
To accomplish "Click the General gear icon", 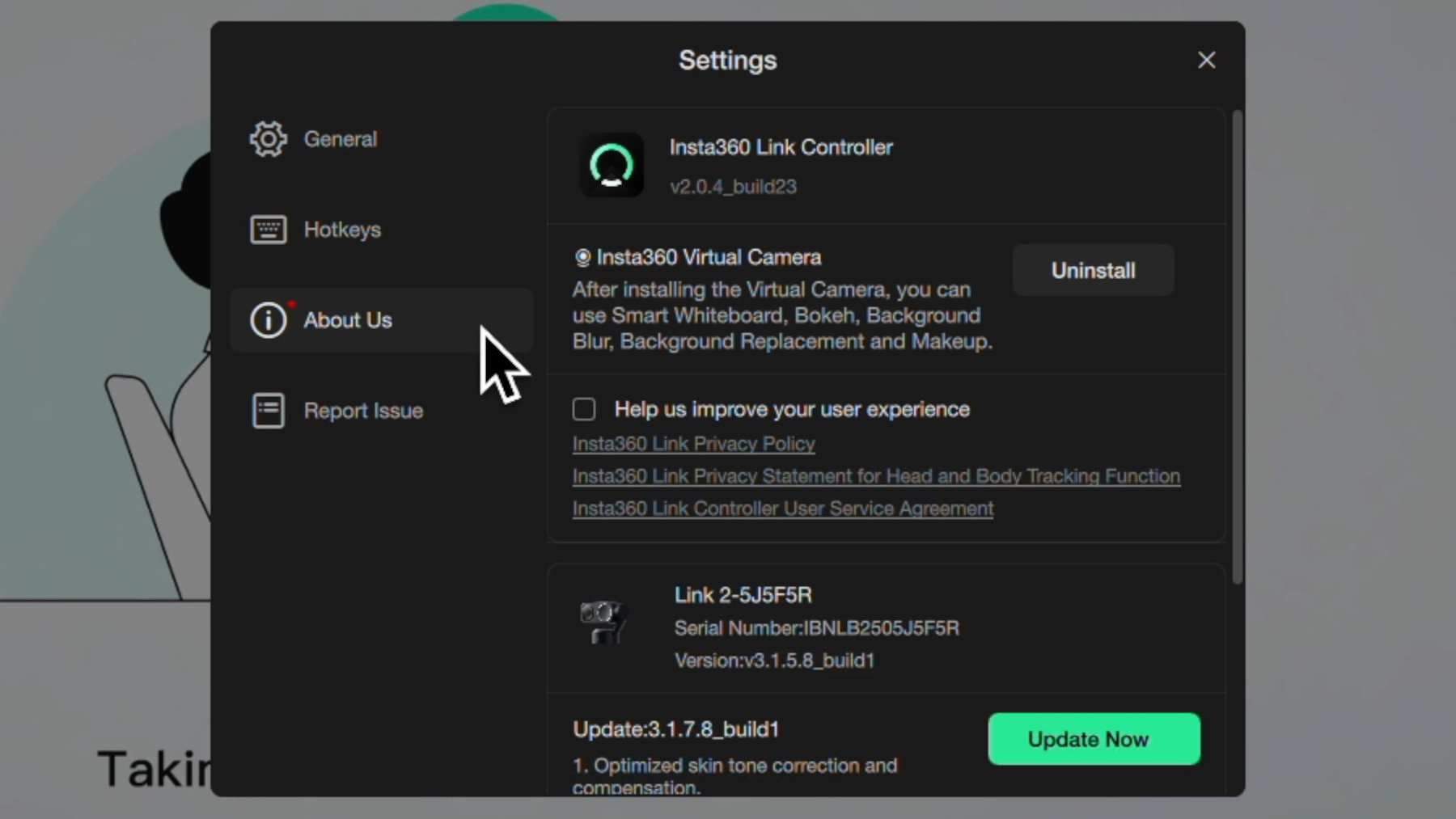I will coord(268,139).
